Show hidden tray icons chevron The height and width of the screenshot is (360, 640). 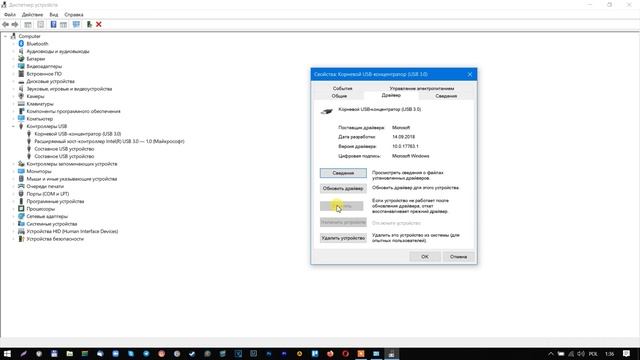pyautogui.click(x=551, y=353)
